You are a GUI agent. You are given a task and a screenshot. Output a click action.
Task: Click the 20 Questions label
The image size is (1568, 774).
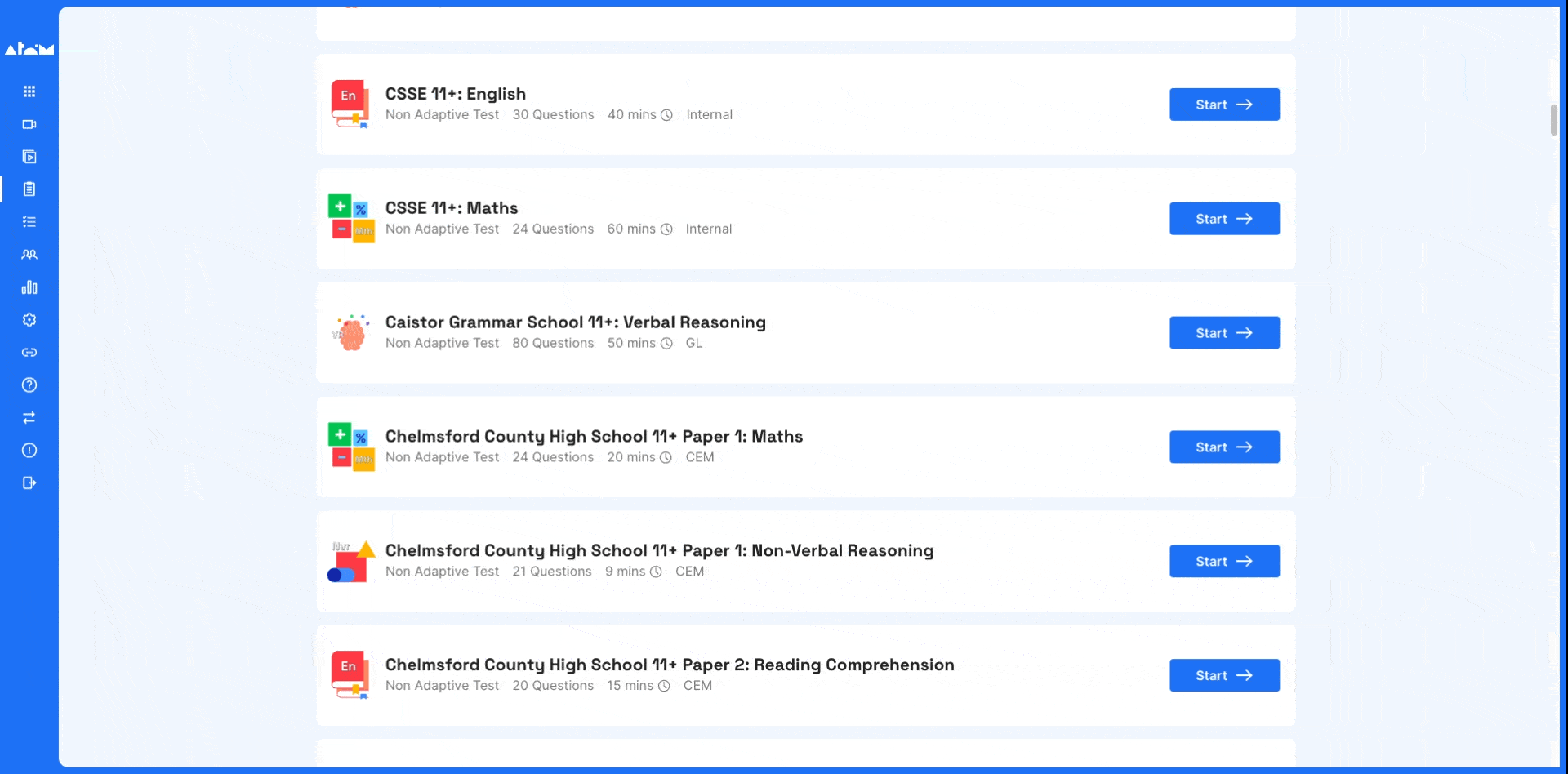point(553,687)
